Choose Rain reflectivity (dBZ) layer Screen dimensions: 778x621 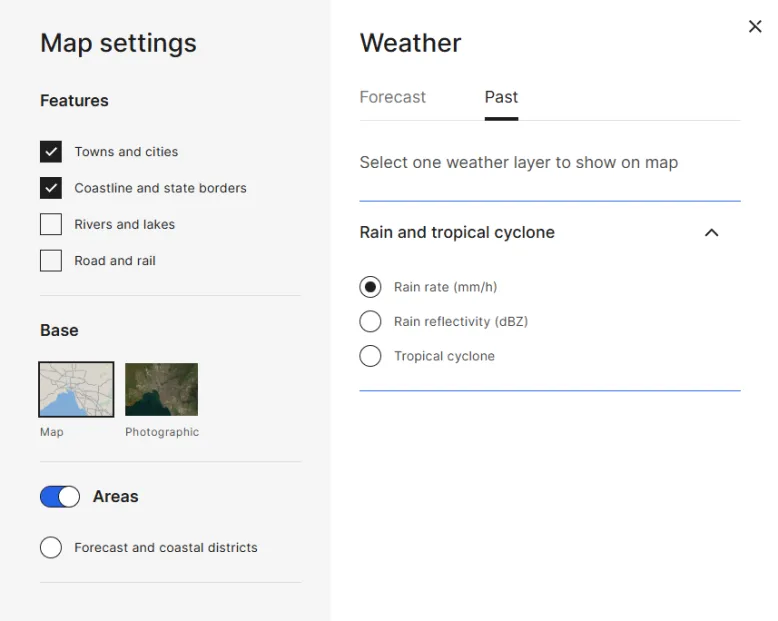tap(370, 321)
